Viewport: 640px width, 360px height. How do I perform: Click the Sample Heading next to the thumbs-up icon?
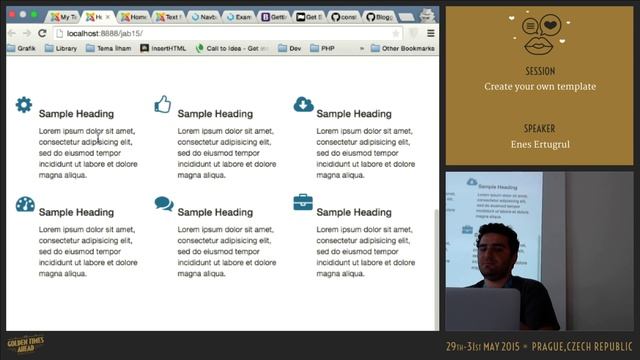coord(215,113)
